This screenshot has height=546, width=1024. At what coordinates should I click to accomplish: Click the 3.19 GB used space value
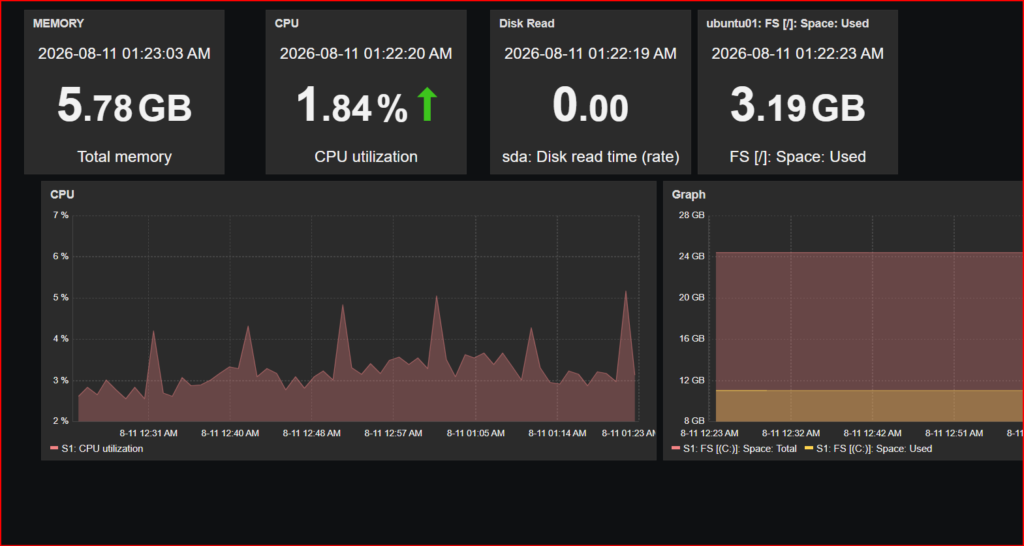[797, 106]
